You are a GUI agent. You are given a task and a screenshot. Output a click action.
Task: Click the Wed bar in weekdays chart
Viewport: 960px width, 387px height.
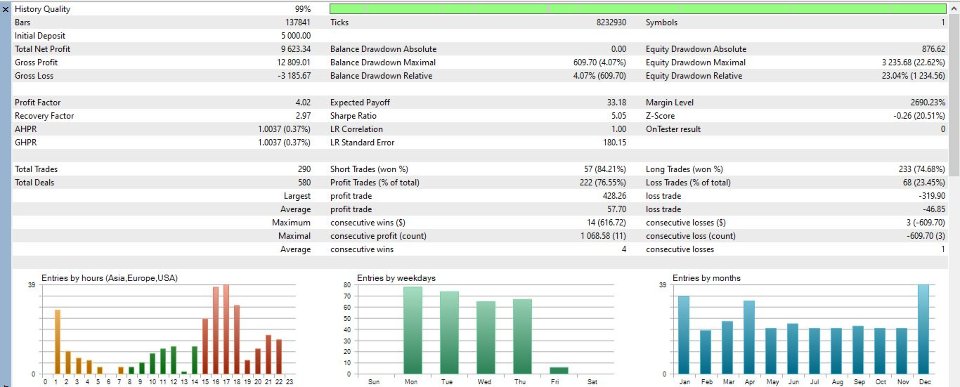coord(486,337)
